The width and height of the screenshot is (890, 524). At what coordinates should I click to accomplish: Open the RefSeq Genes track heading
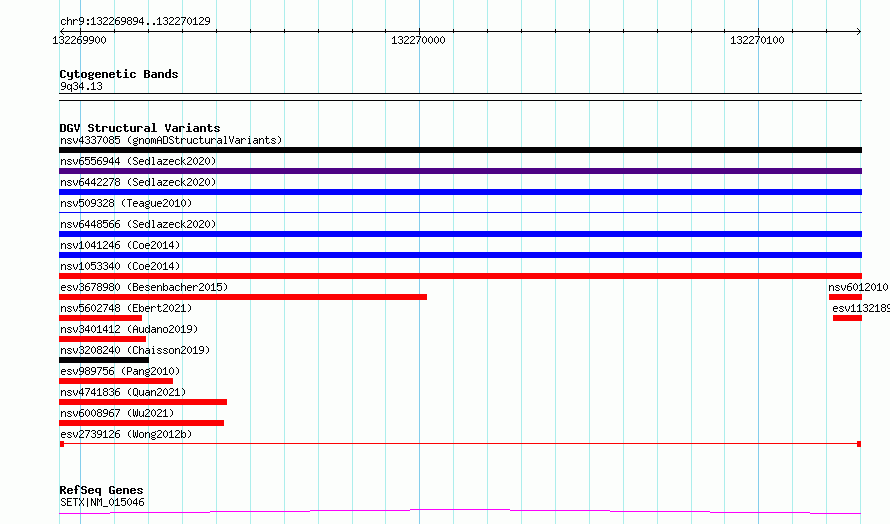tap(101, 490)
